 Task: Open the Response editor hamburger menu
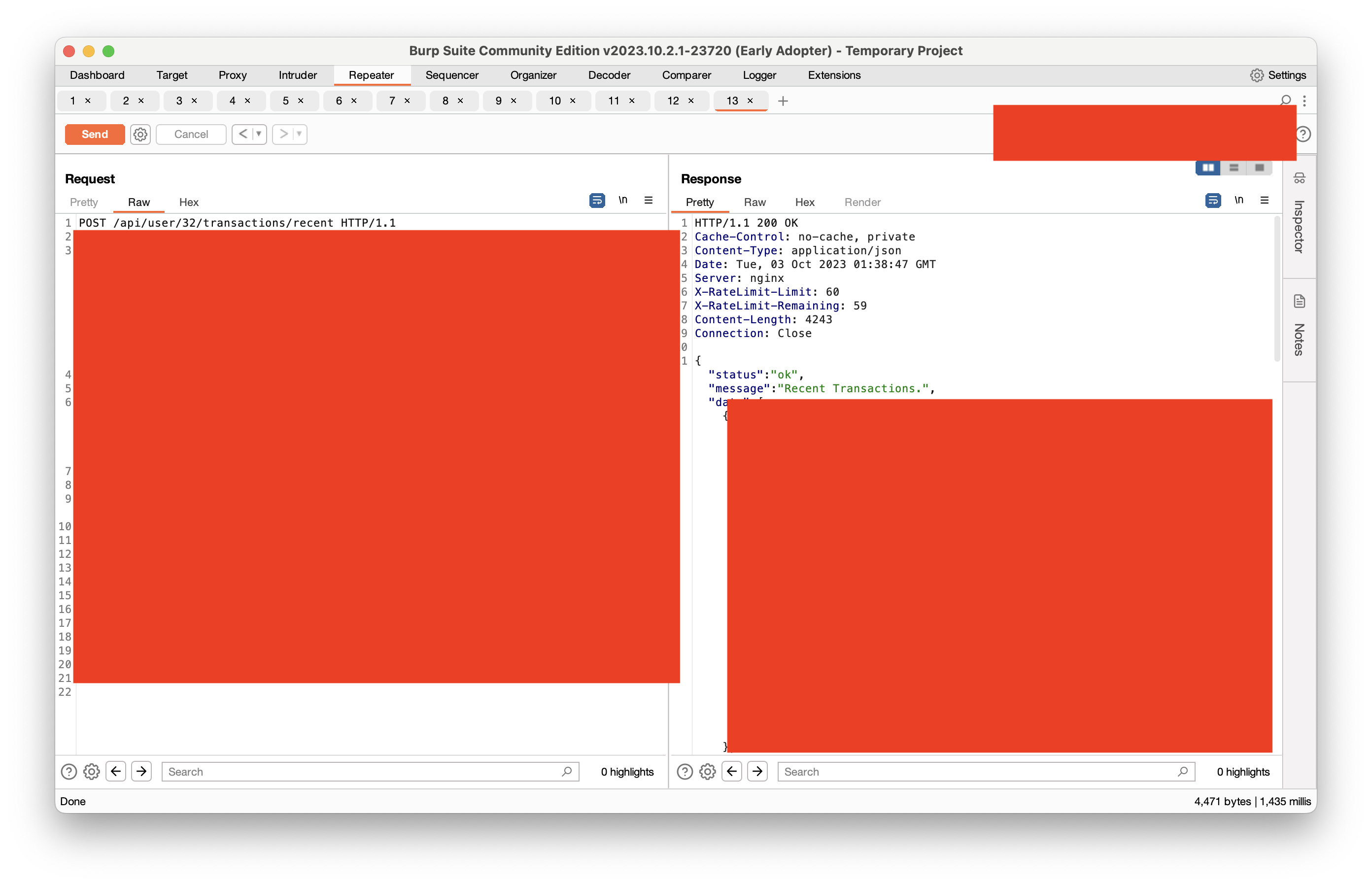(1264, 200)
